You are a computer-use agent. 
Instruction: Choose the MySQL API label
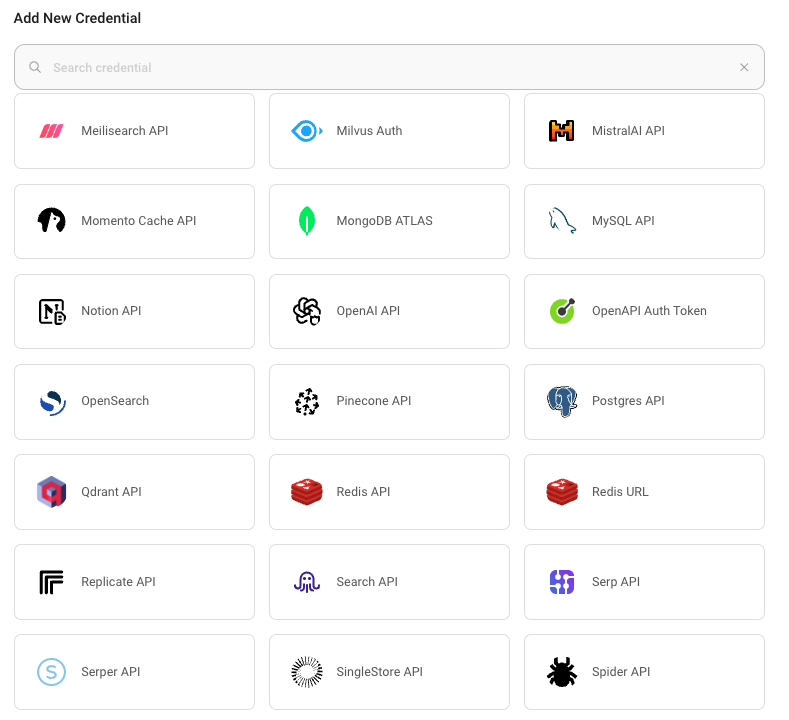coord(623,221)
